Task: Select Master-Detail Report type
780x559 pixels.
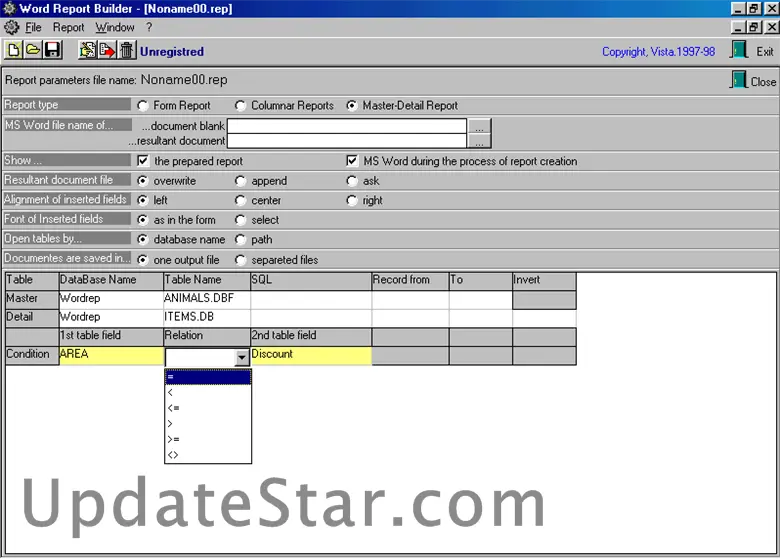Action: coord(352,105)
